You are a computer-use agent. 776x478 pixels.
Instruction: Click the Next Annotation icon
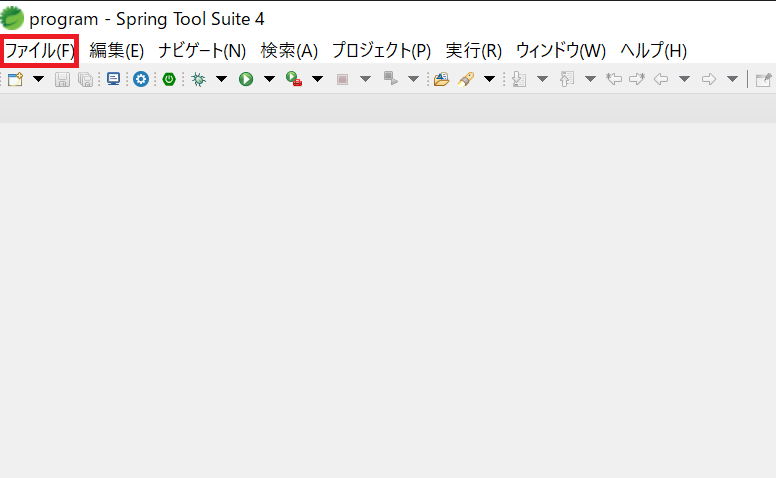click(x=519, y=79)
